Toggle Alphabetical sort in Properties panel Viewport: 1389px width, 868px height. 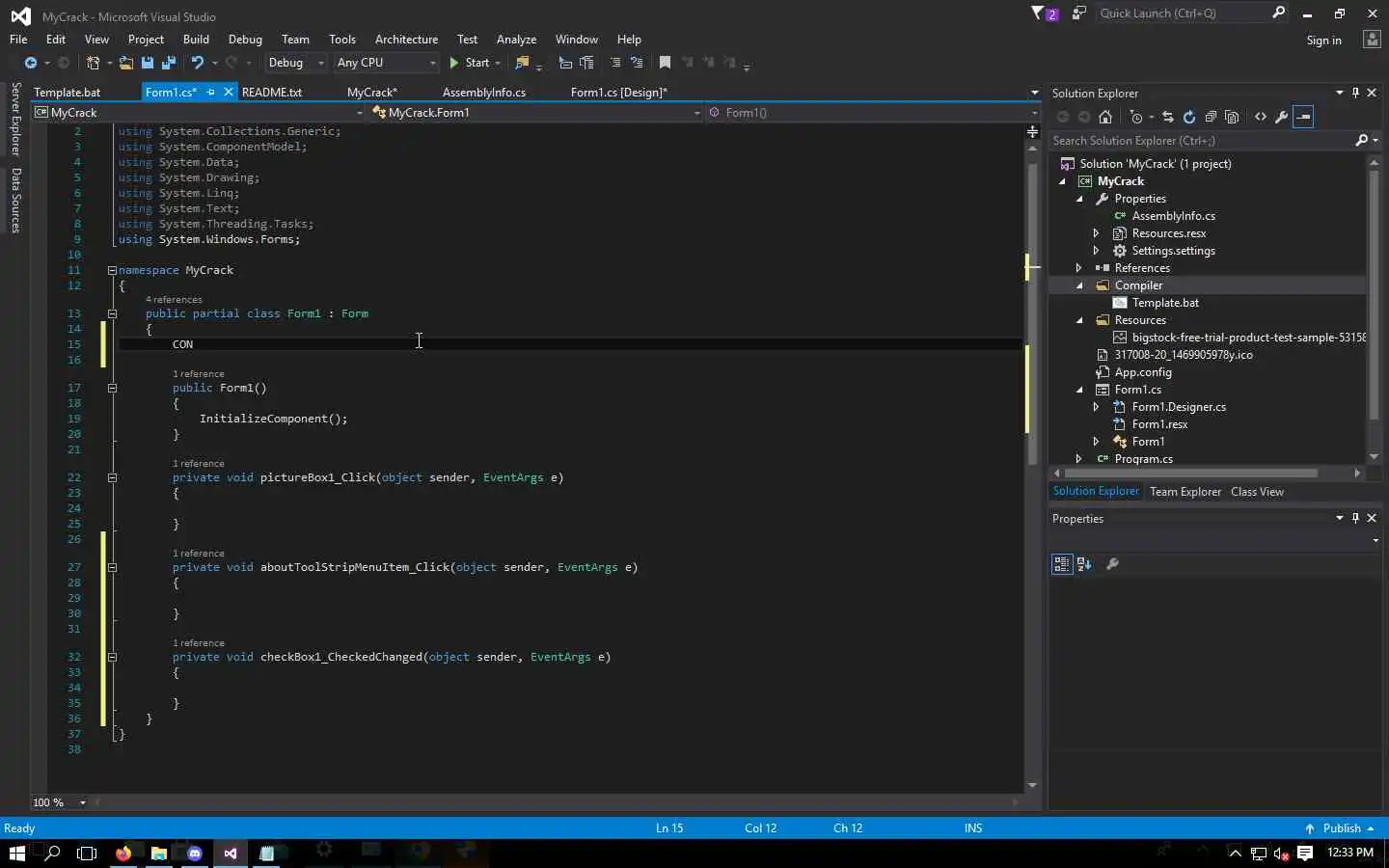tap(1084, 564)
